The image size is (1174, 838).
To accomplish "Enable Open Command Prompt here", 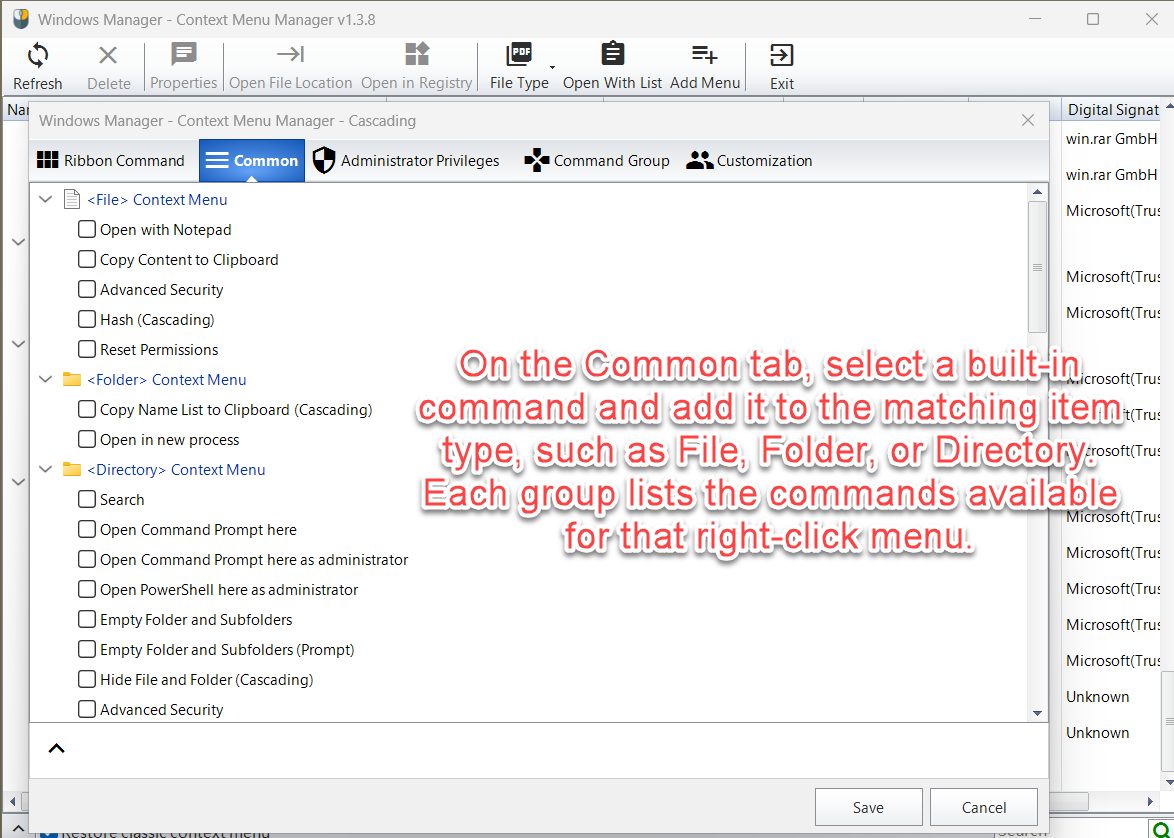I will pos(87,529).
